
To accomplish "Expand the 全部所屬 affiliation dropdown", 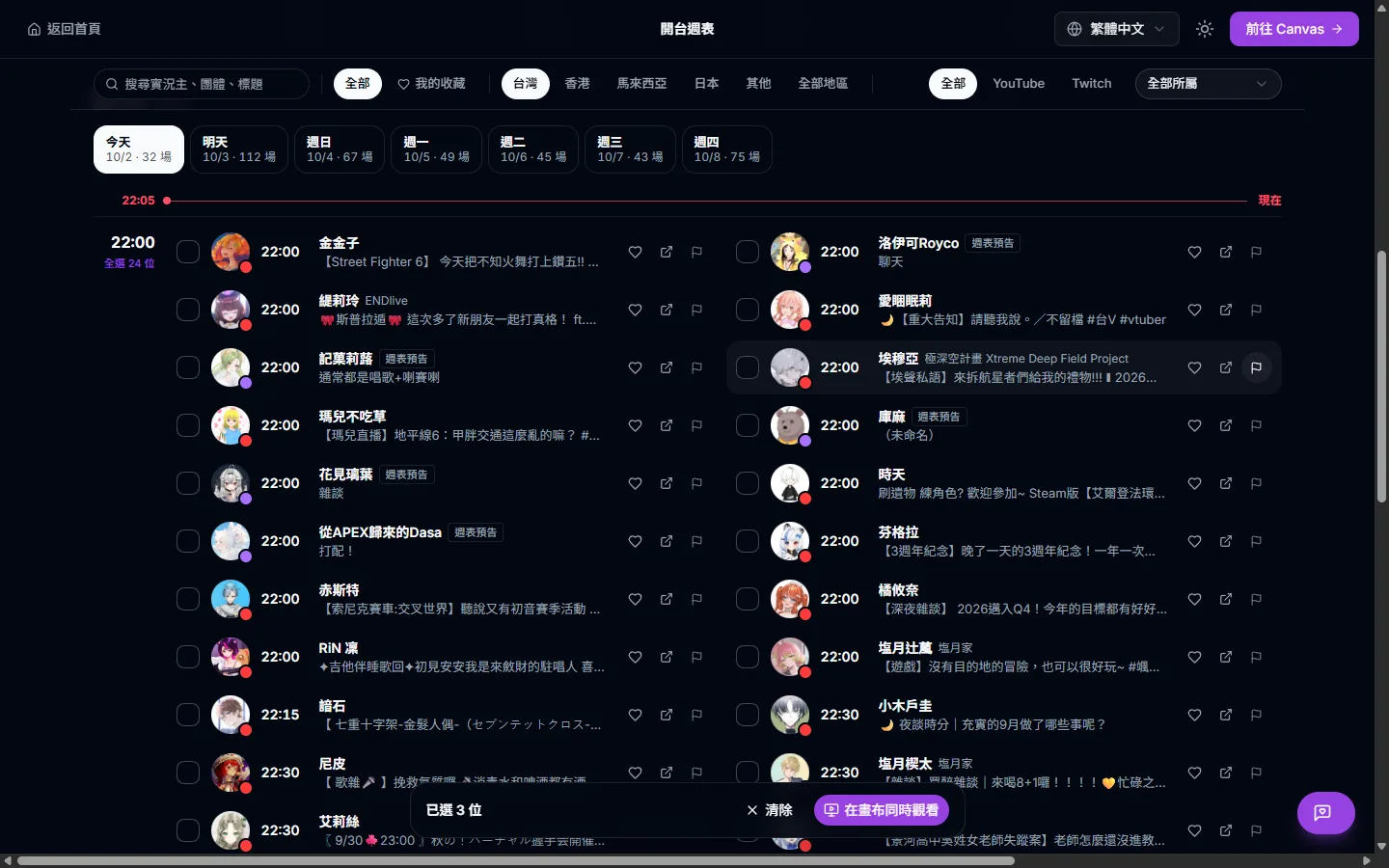I will (x=1208, y=84).
